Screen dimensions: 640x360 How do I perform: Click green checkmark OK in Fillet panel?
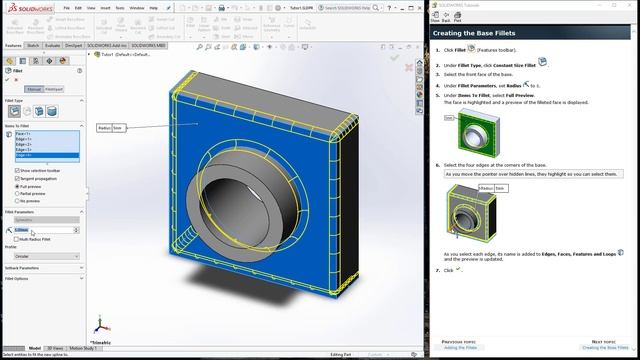[x=7, y=80]
